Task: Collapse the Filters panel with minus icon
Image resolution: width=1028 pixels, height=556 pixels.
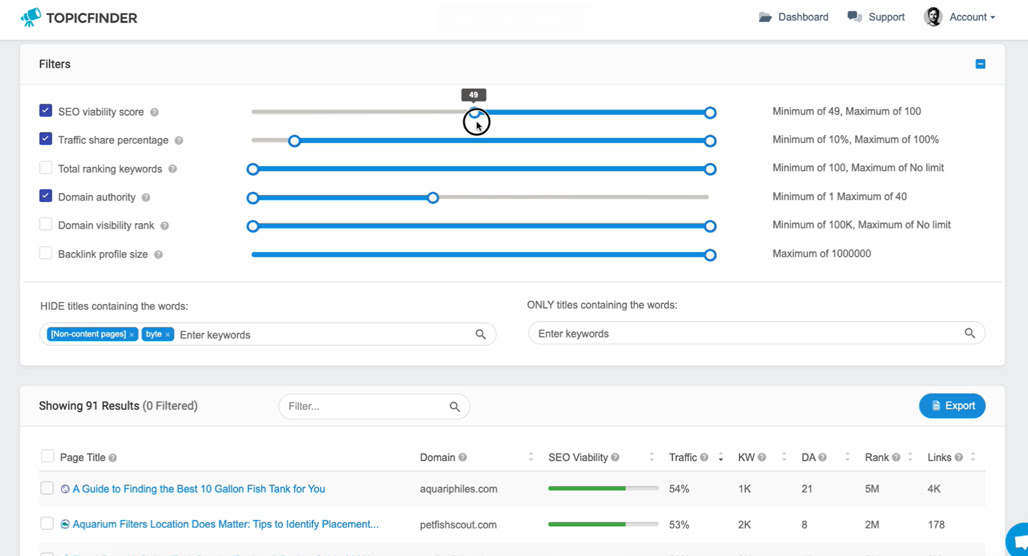Action: pos(980,64)
